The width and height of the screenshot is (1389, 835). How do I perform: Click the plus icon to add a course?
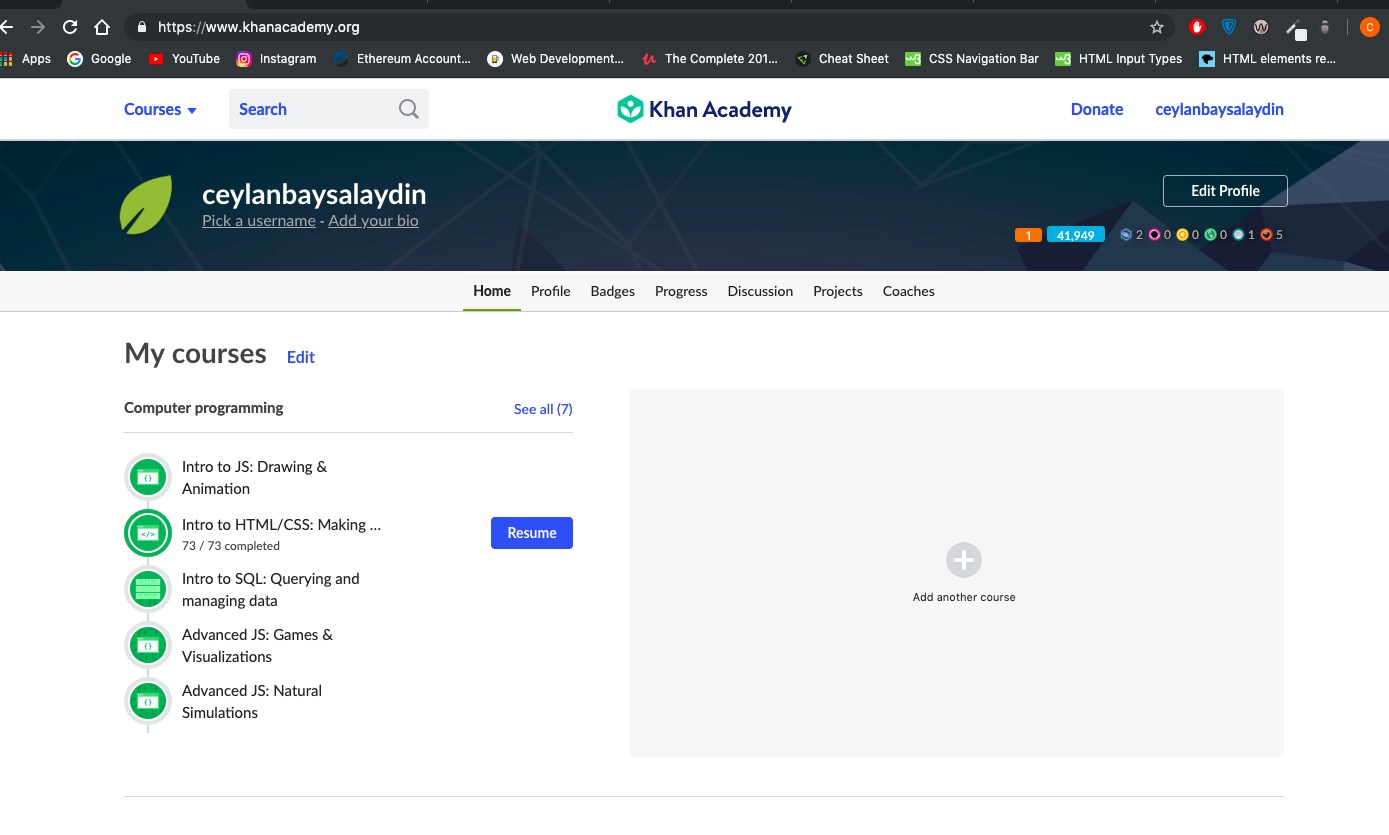click(964, 560)
